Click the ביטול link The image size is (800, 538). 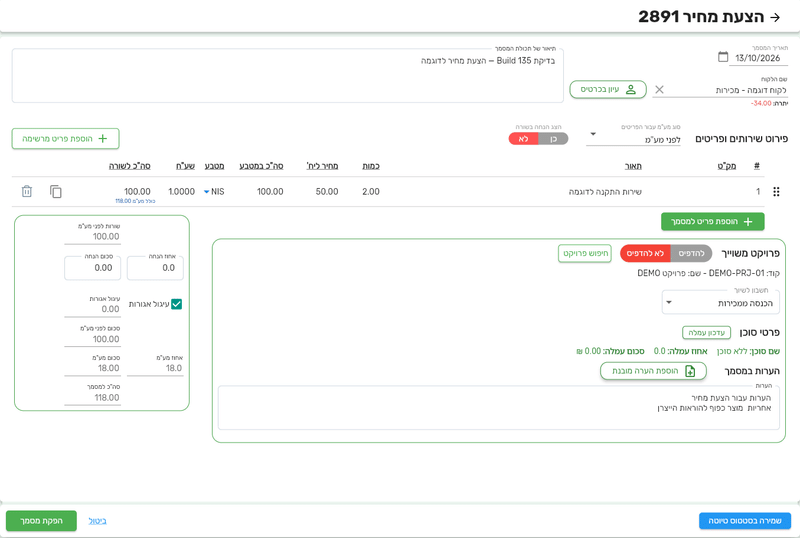pos(97,521)
